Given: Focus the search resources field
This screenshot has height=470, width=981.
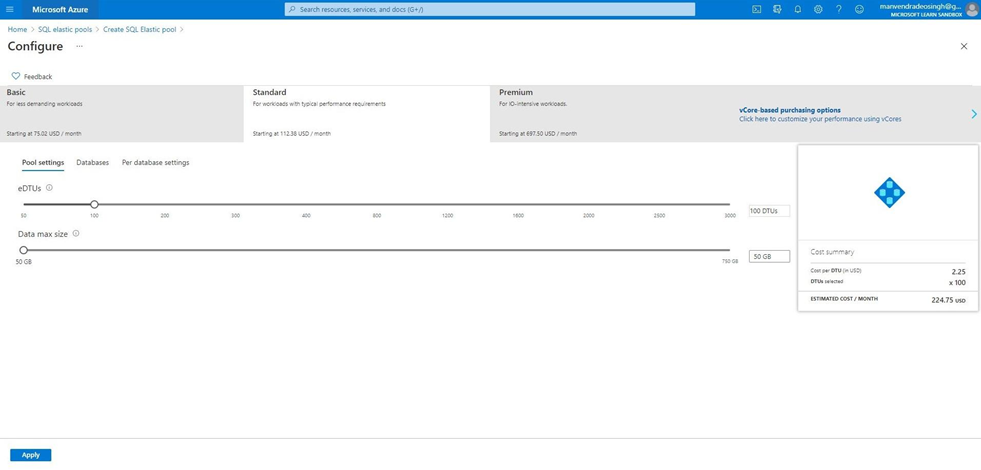Looking at the screenshot, I should coord(489,9).
